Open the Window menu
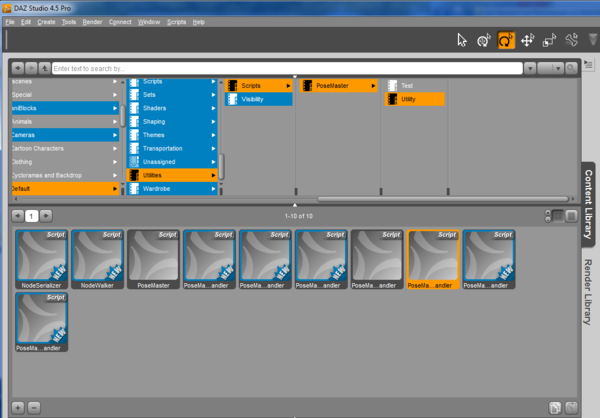Screen dimensions: 600x418 pos(149,22)
